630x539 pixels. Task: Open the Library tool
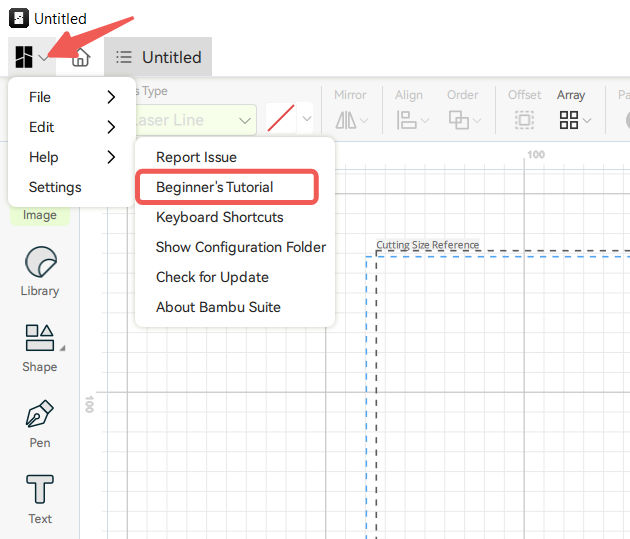[40, 271]
